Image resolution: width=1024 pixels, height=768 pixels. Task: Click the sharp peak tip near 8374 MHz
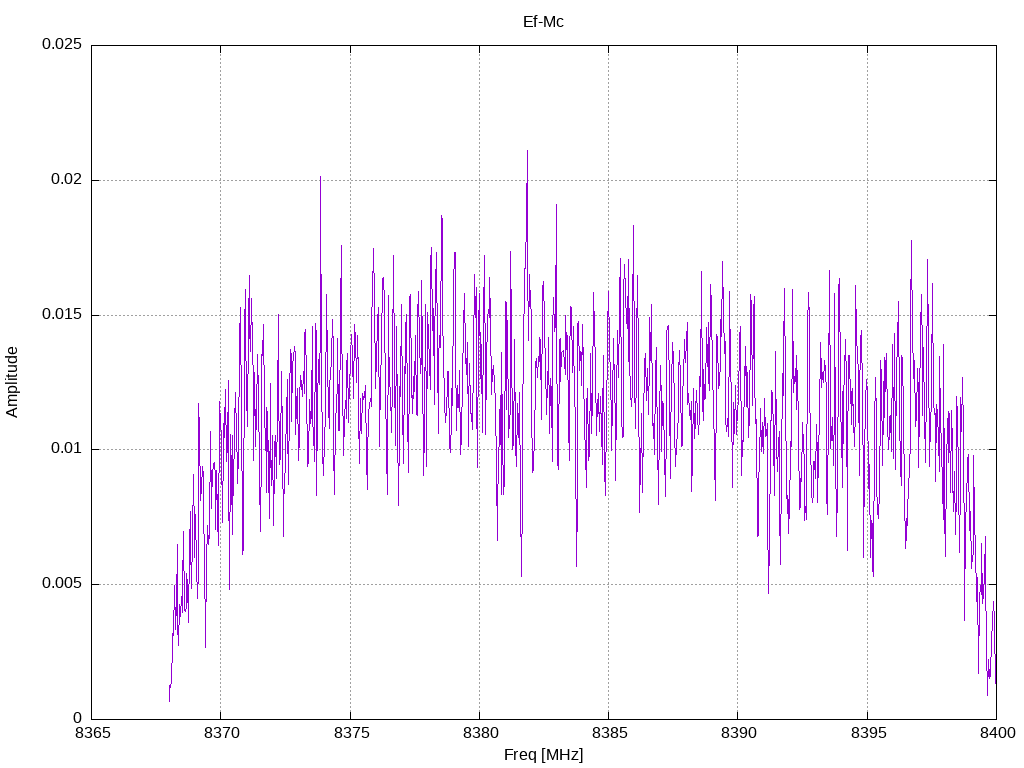(320, 178)
